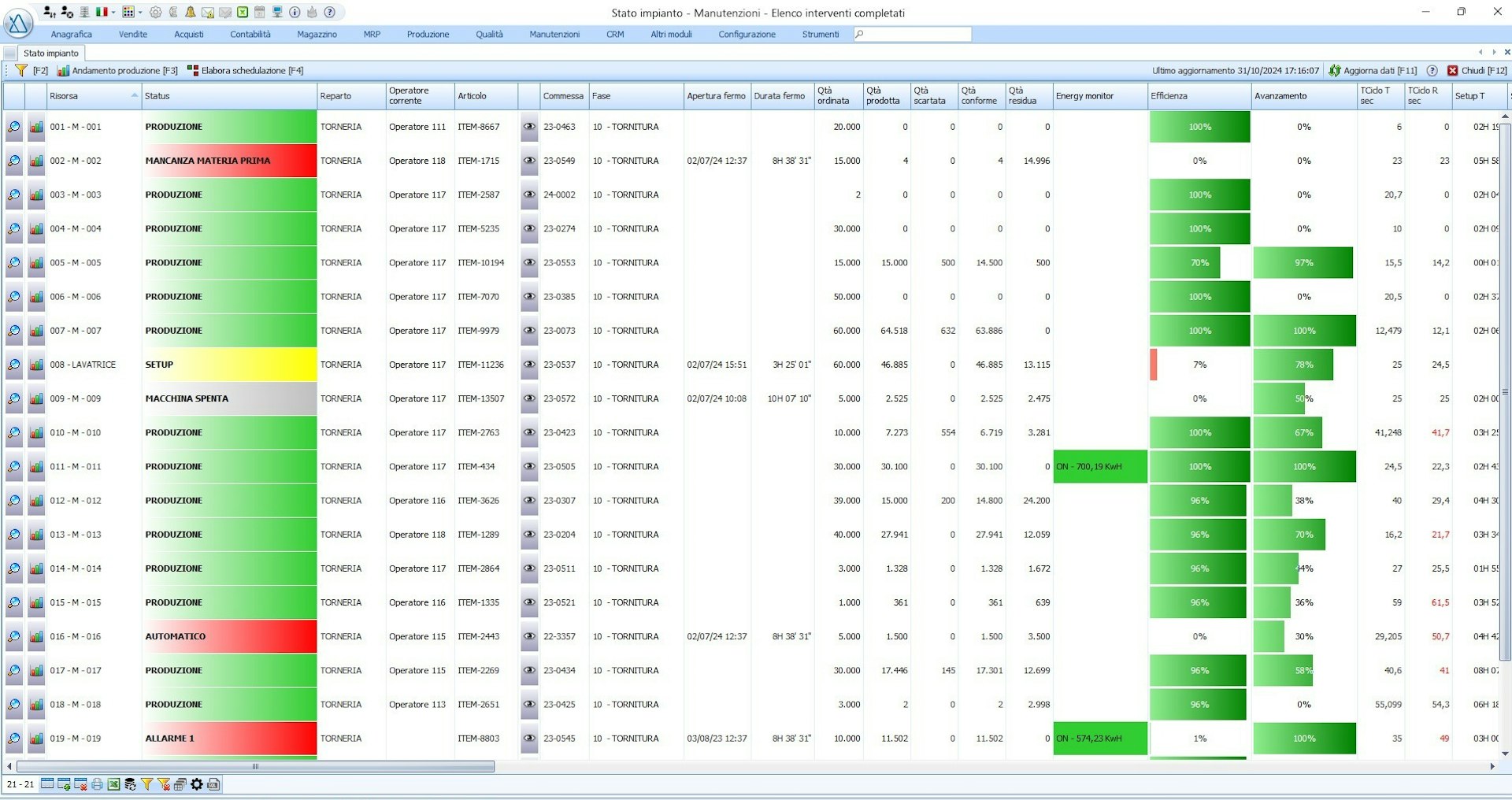This screenshot has height=800, width=1512.
Task: Open the Manutenzioni menu
Action: (554, 35)
